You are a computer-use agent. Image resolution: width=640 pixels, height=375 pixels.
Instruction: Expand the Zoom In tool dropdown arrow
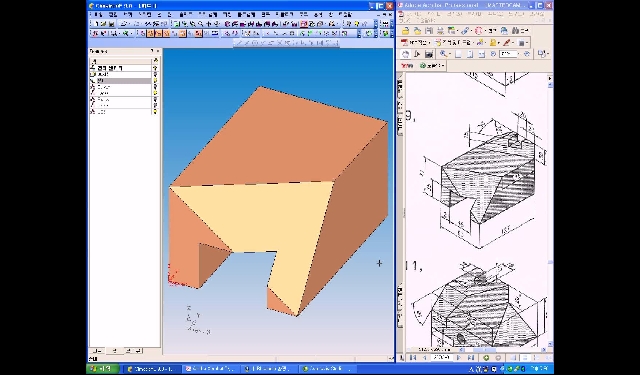click(x=449, y=54)
